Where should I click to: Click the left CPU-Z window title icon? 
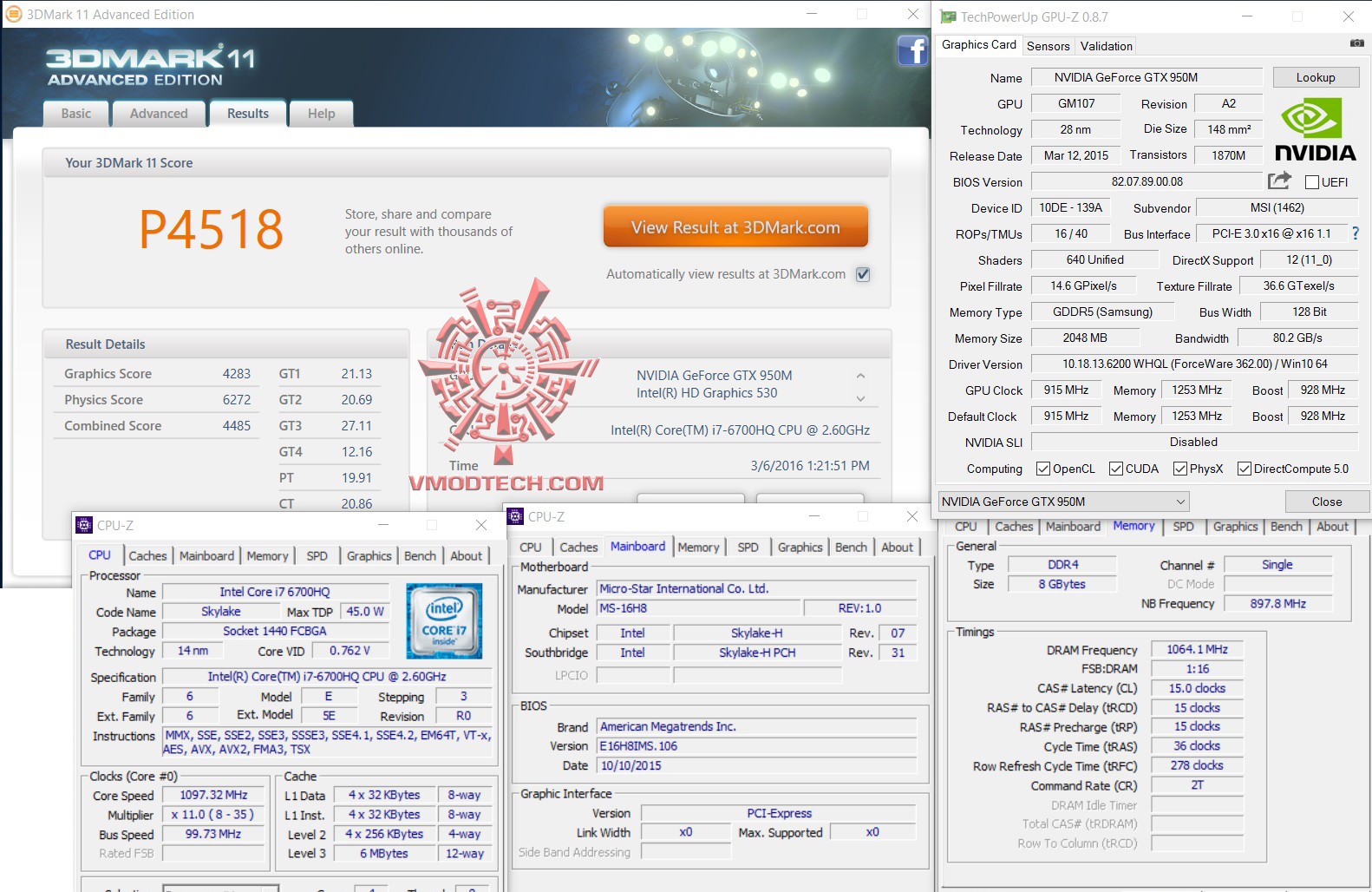pyautogui.click(x=84, y=525)
